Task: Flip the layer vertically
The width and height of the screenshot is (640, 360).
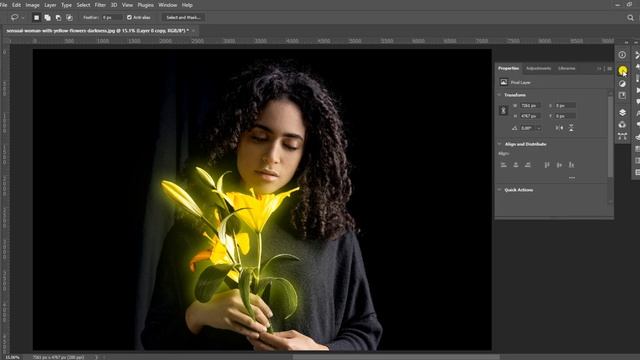Action: pyautogui.click(x=571, y=128)
